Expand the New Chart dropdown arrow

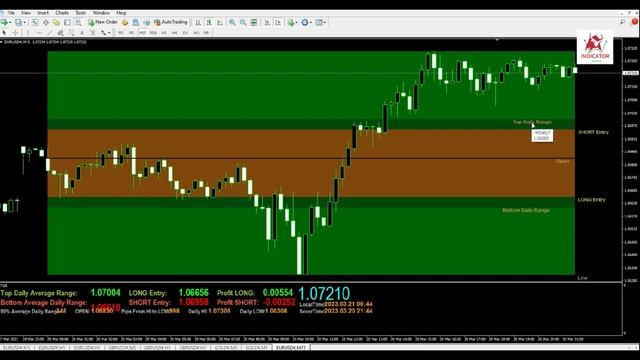tap(10, 22)
